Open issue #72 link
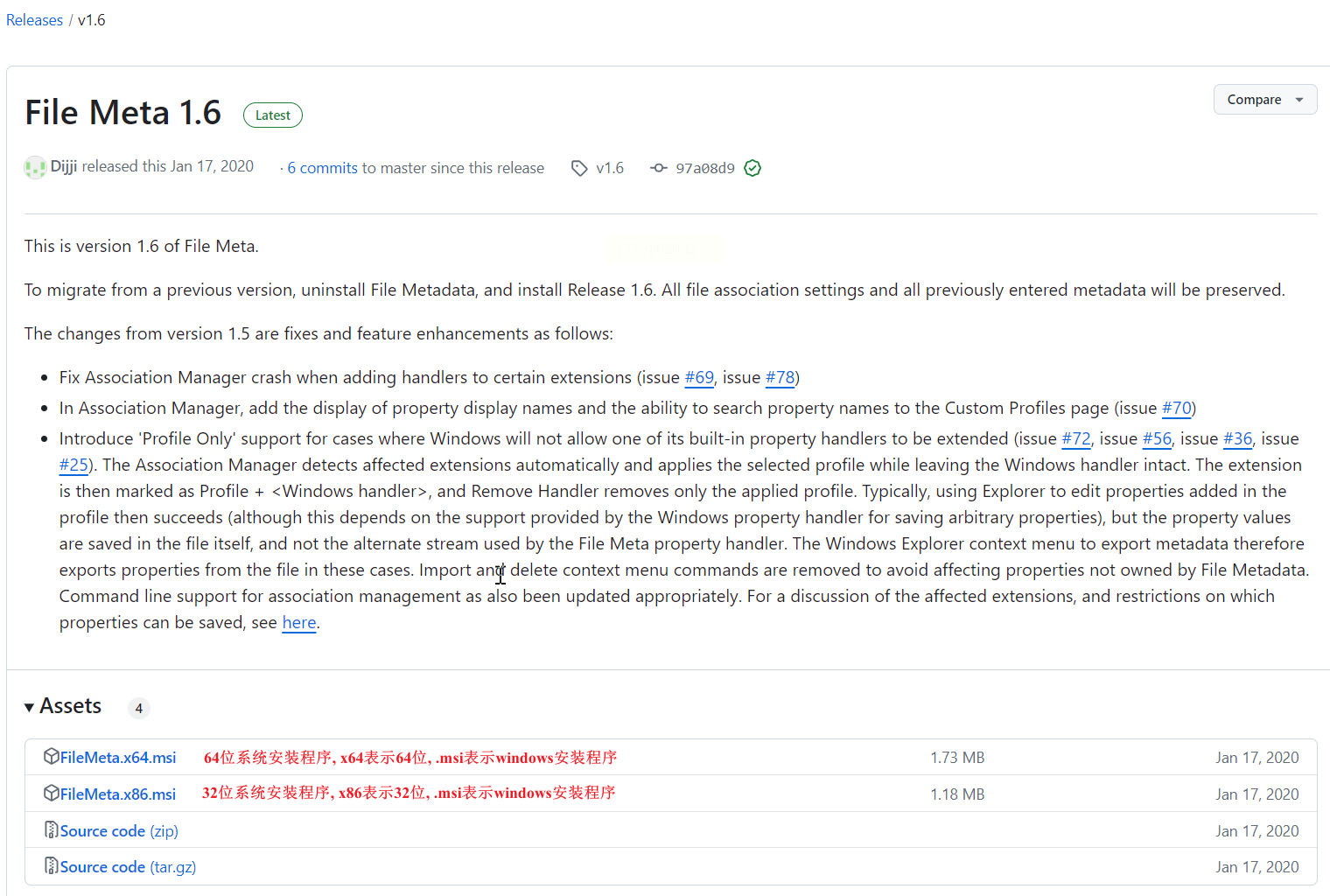Image resolution: width=1330 pixels, height=896 pixels. [1076, 438]
